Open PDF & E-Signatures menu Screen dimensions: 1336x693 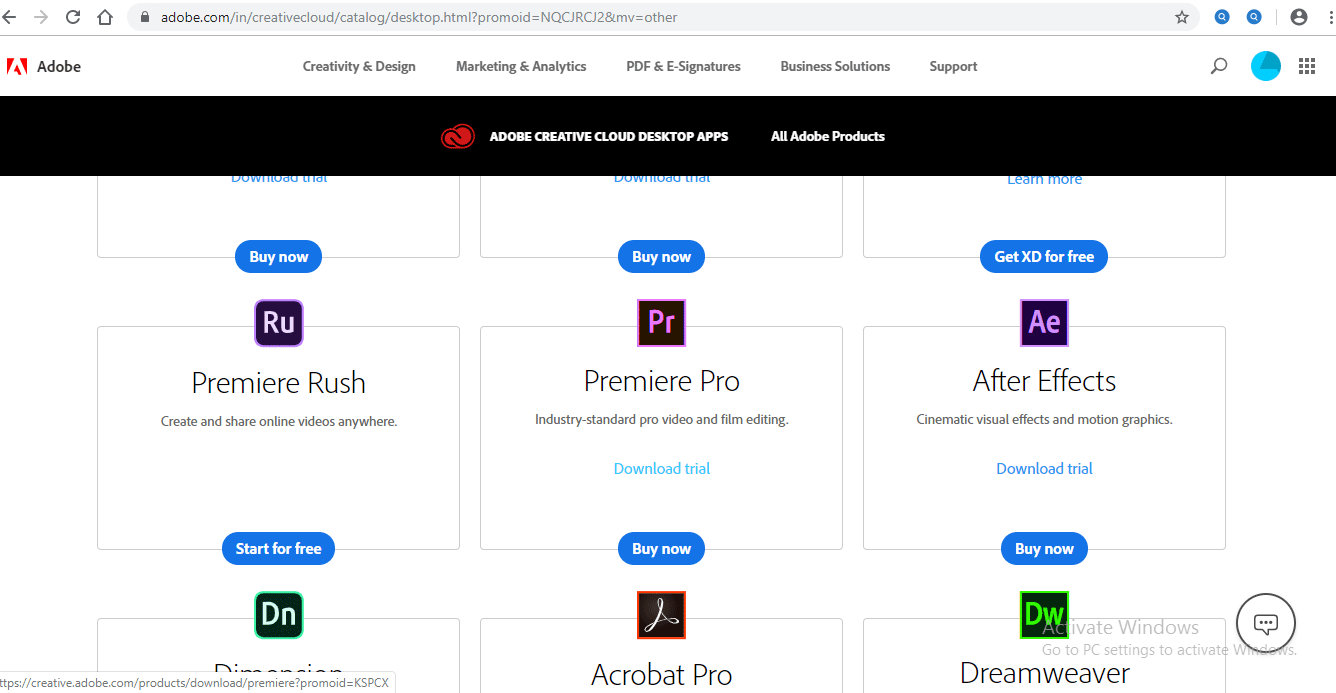pos(683,67)
